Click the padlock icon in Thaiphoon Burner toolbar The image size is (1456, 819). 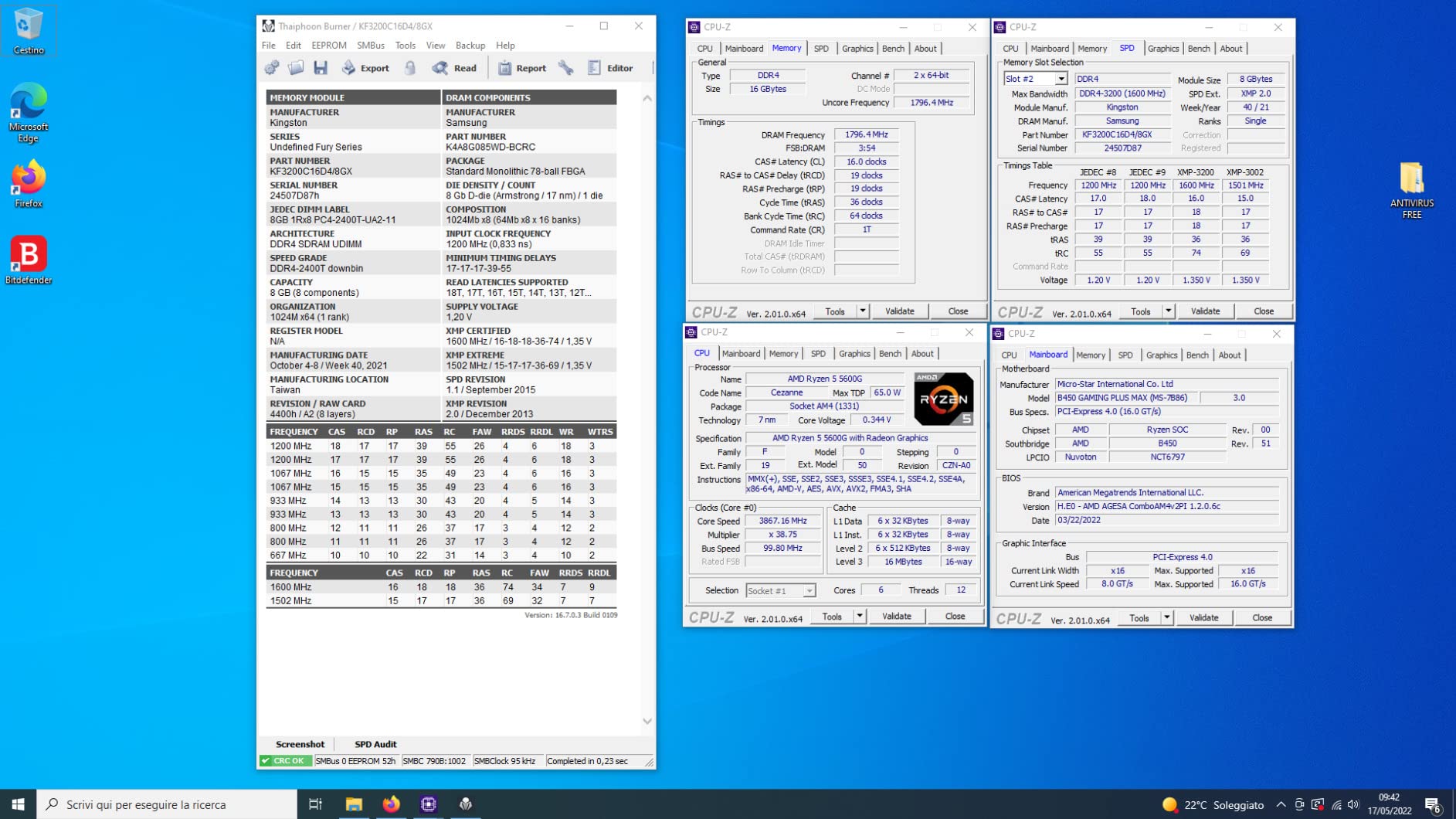click(410, 68)
